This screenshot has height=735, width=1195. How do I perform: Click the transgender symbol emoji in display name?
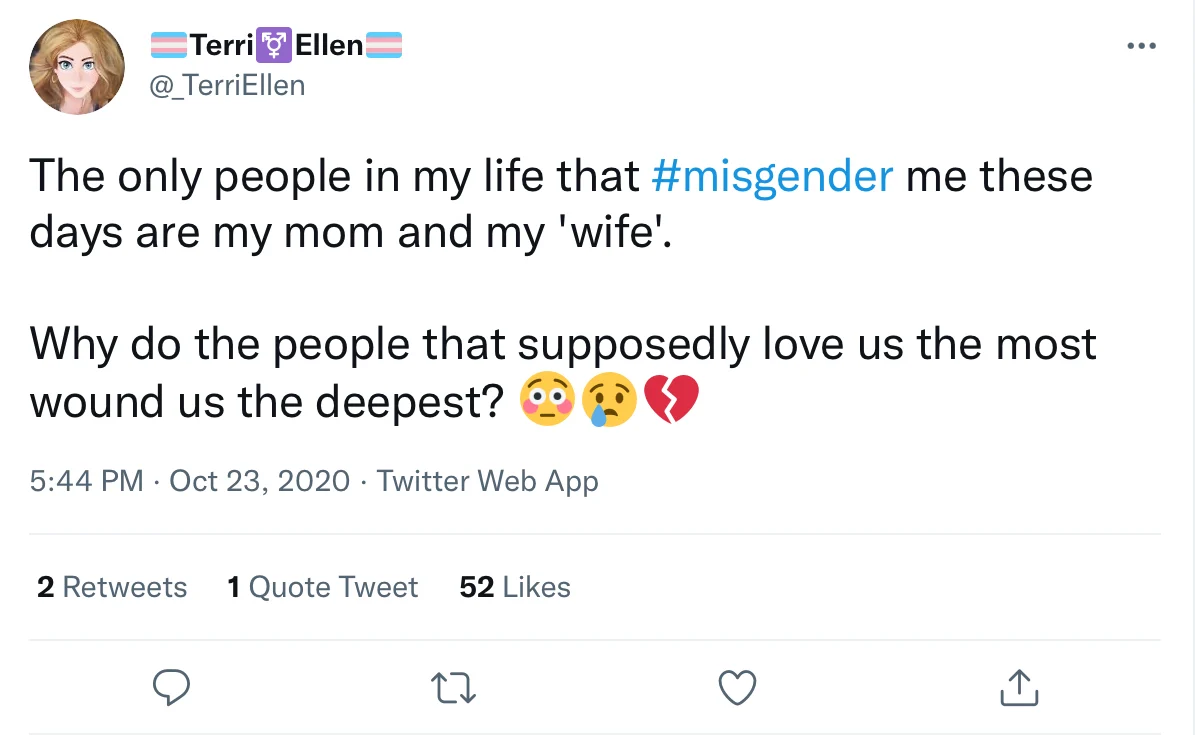coord(274,45)
